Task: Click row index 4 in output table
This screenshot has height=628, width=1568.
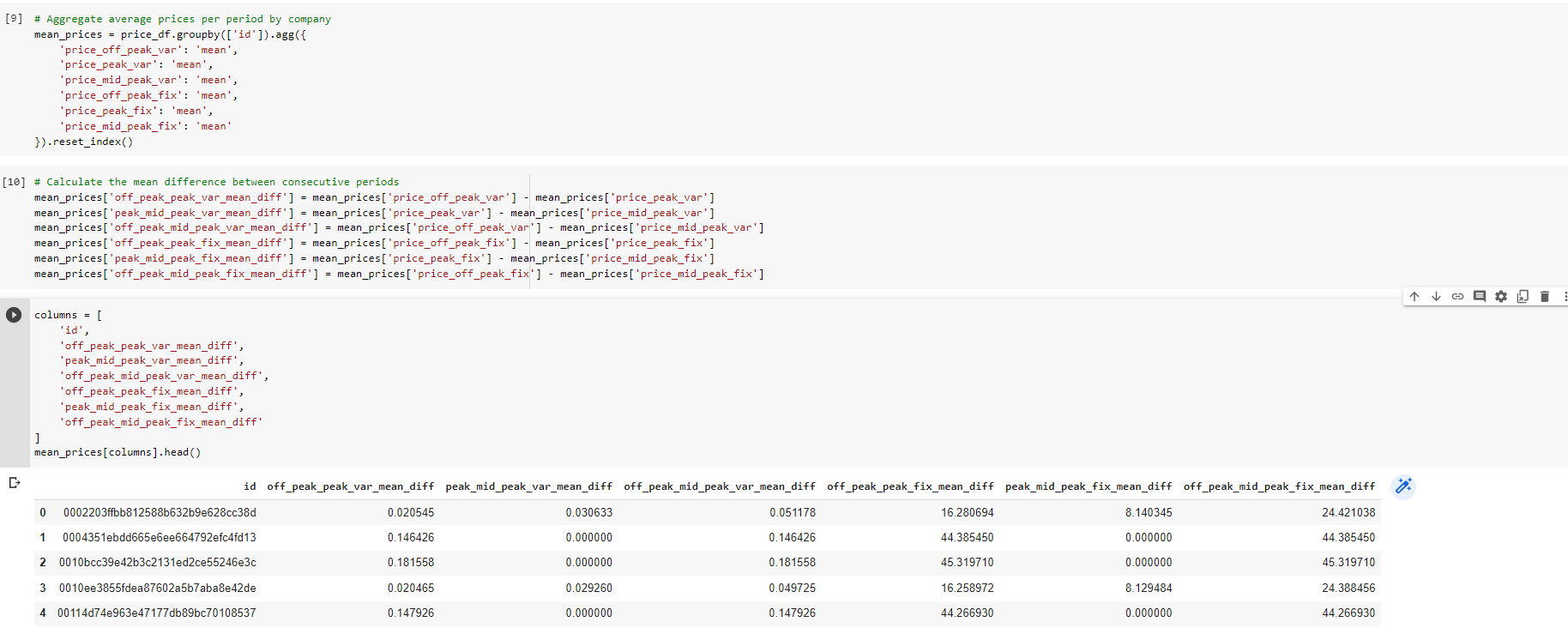Action: click(x=43, y=613)
